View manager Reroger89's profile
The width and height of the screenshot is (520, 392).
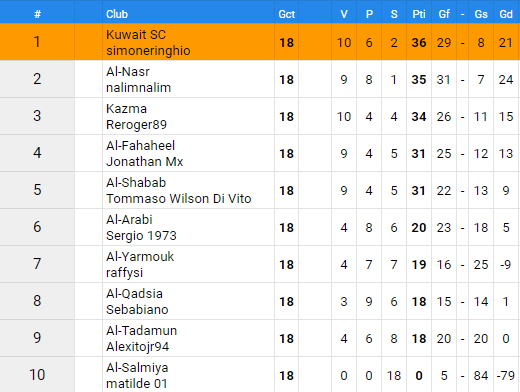tap(136, 125)
